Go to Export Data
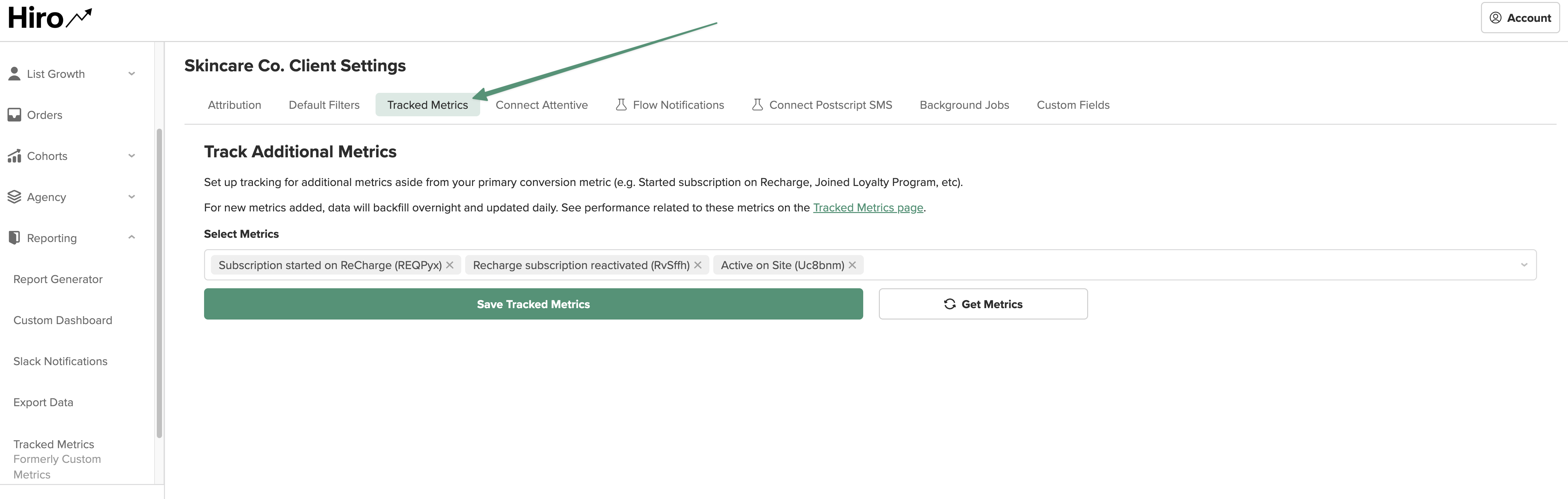The width and height of the screenshot is (1568, 499). coord(43,402)
